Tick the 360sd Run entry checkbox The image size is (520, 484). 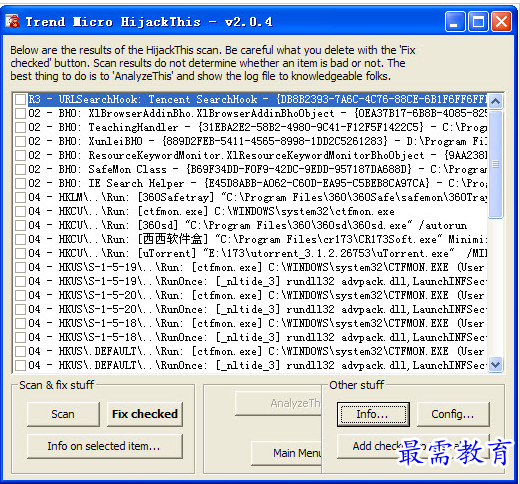21,225
